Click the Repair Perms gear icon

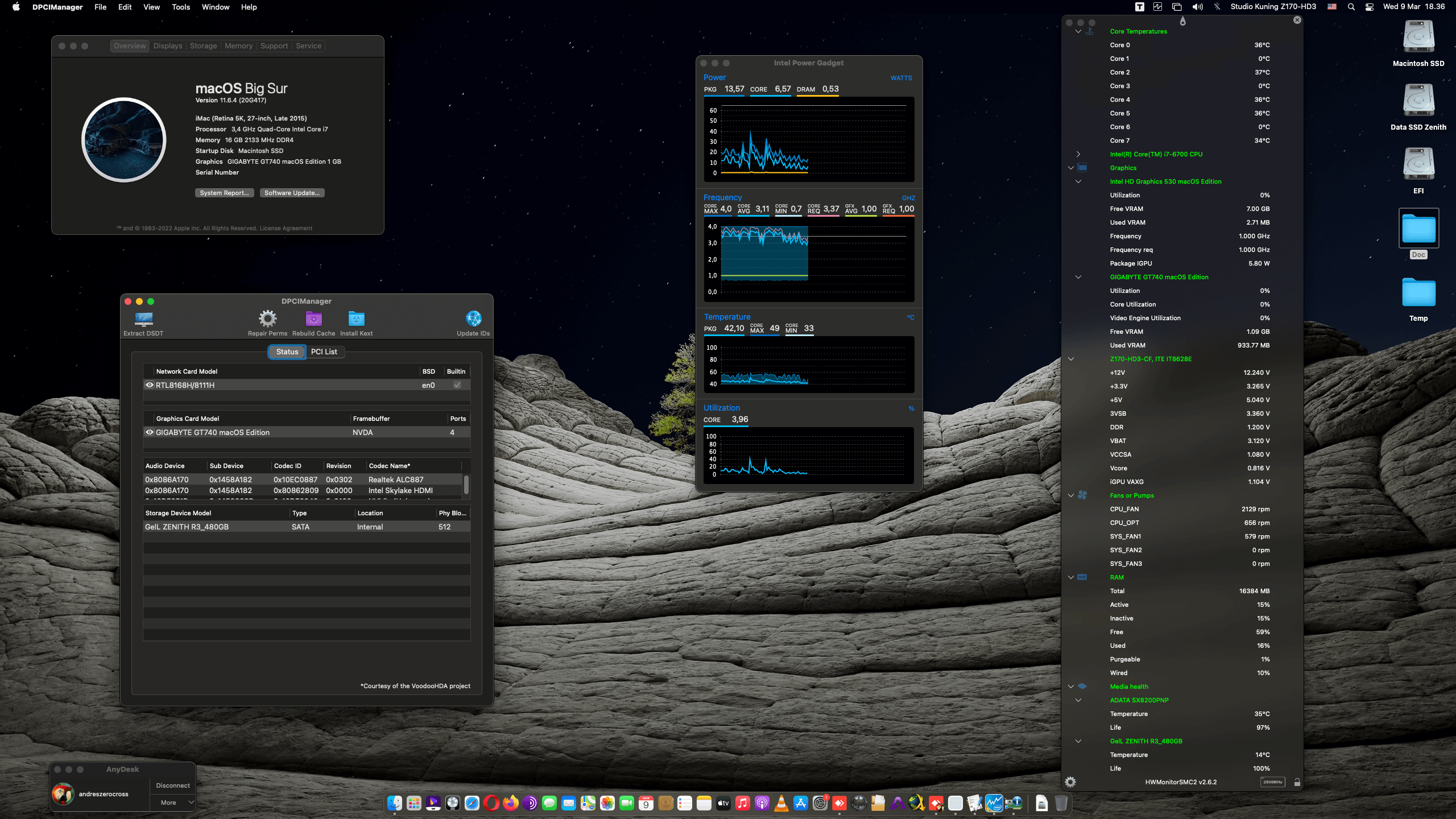[267, 319]
